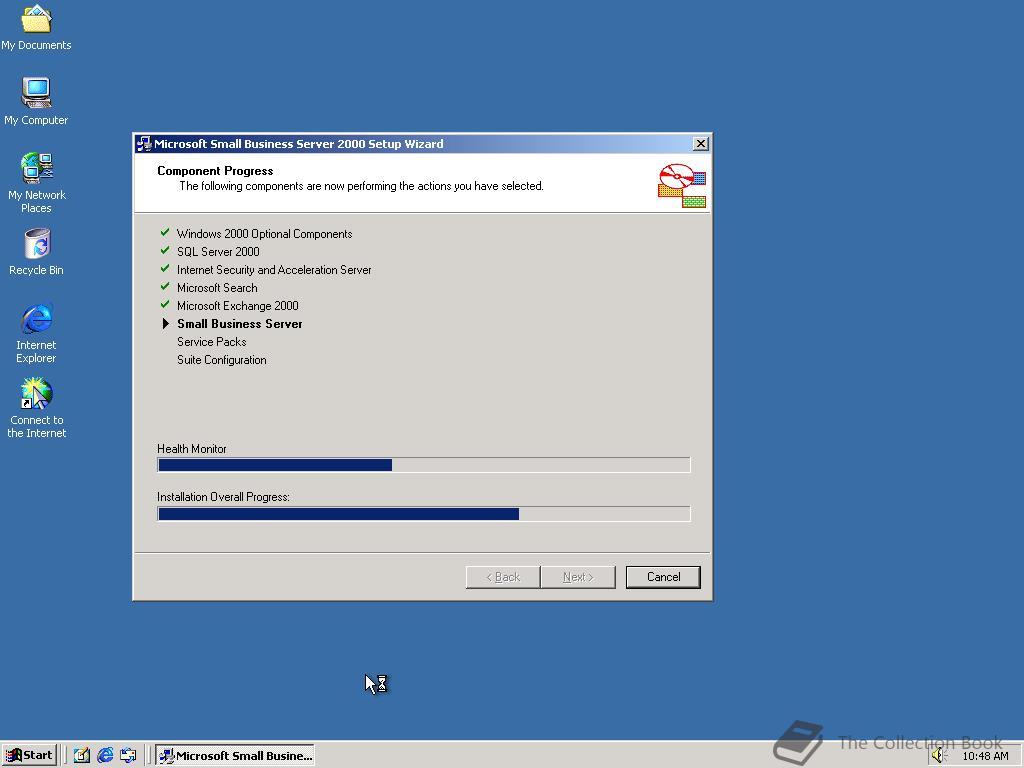Click the Setup Wizard window title text

click(x=298, y=144)
